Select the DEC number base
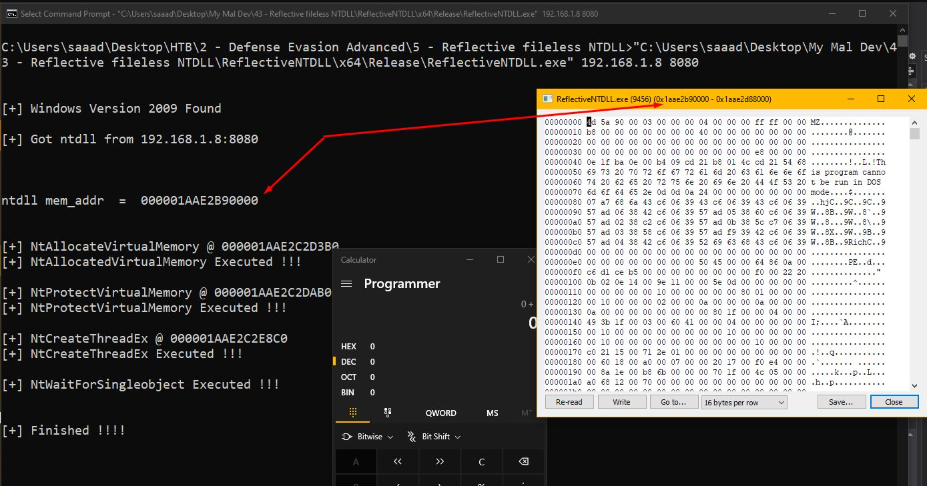This screenshot has height=486, width=927. (358, 362)
